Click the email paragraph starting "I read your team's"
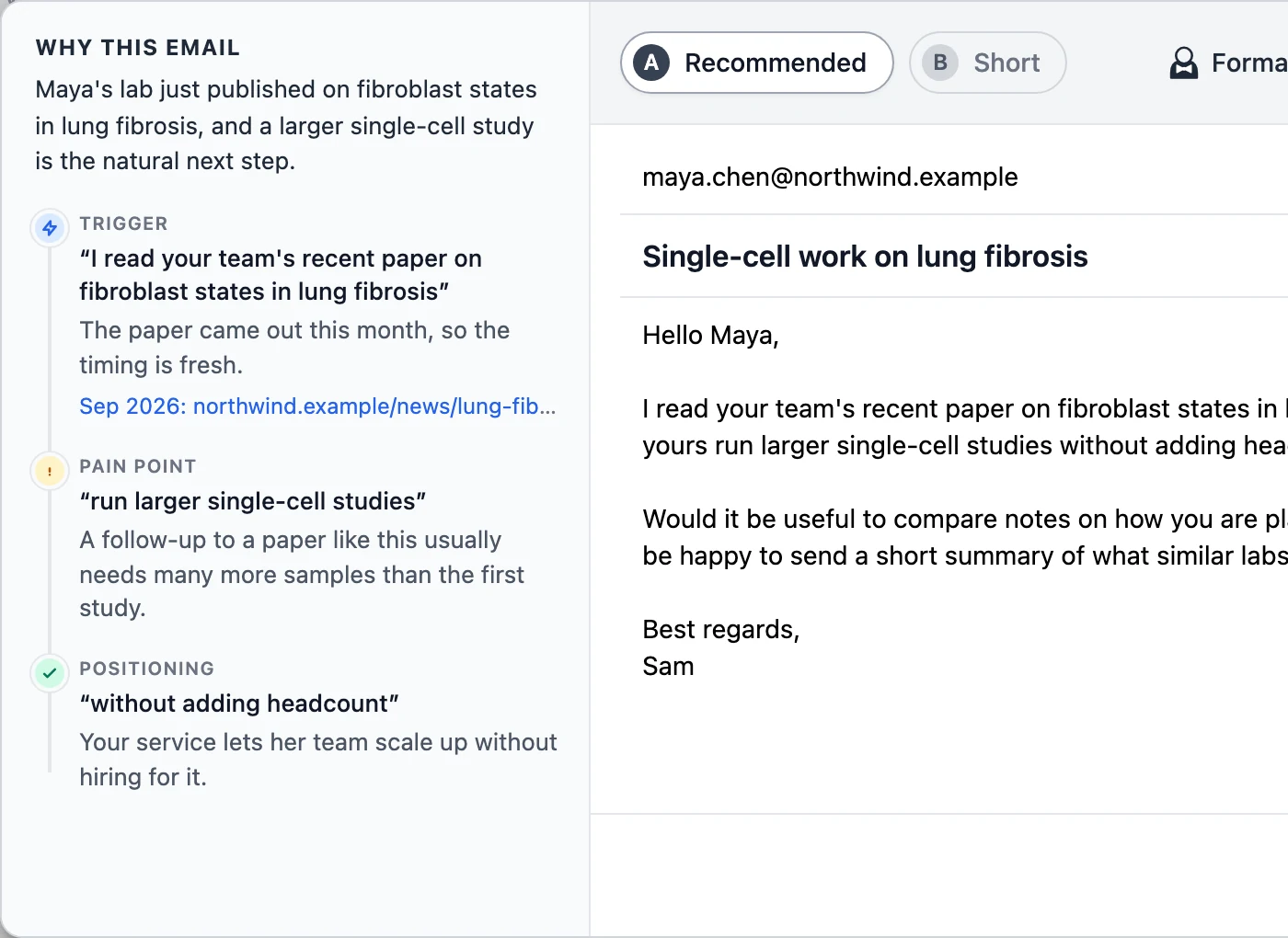The width and height of the screenshot is (1288, 938). (x=965, y=427)
